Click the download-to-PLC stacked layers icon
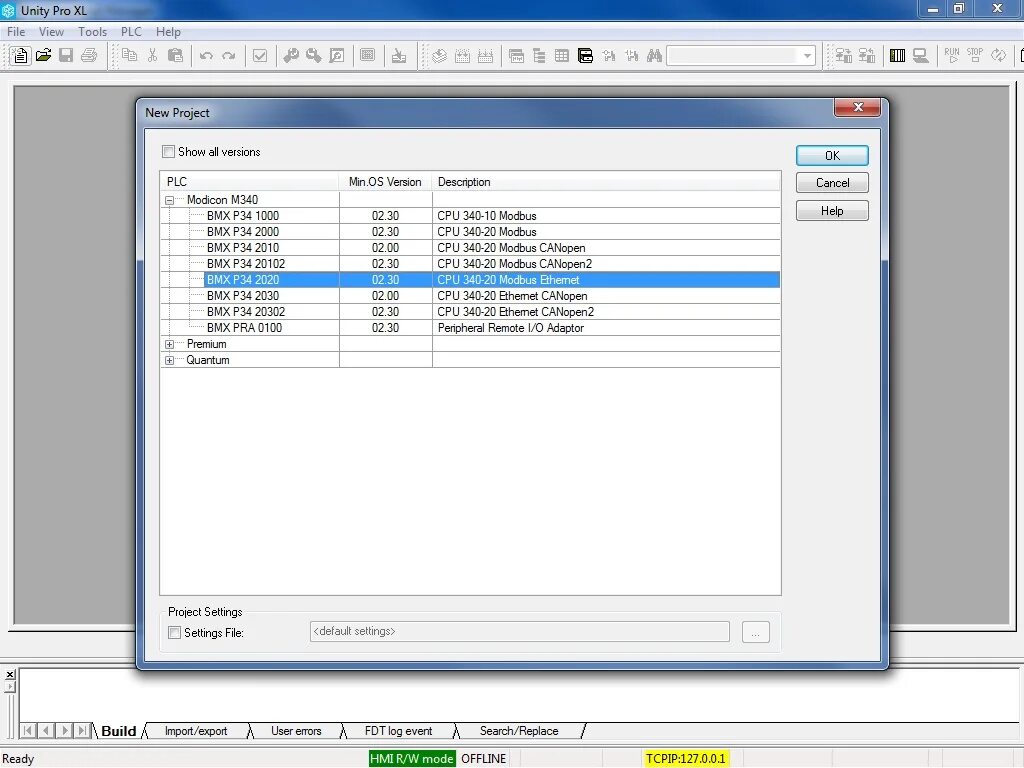Screen dimensions: 1024x768 click(440, 56)
